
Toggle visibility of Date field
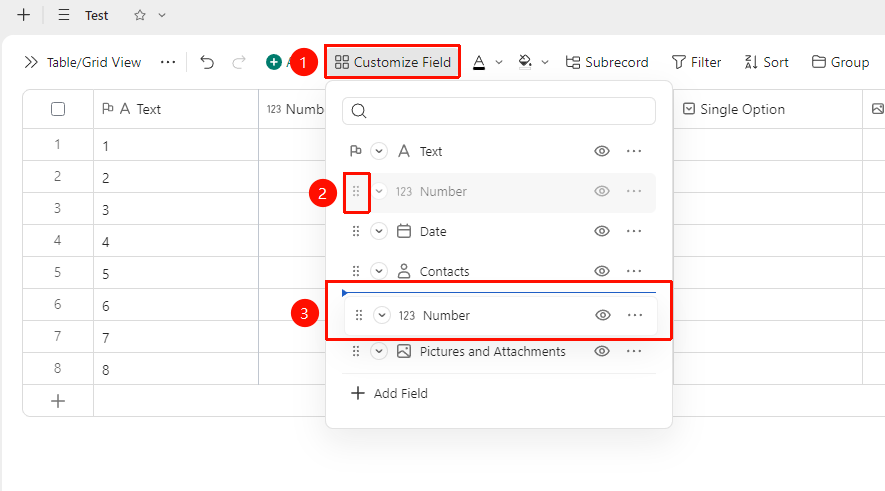[602, 231]
